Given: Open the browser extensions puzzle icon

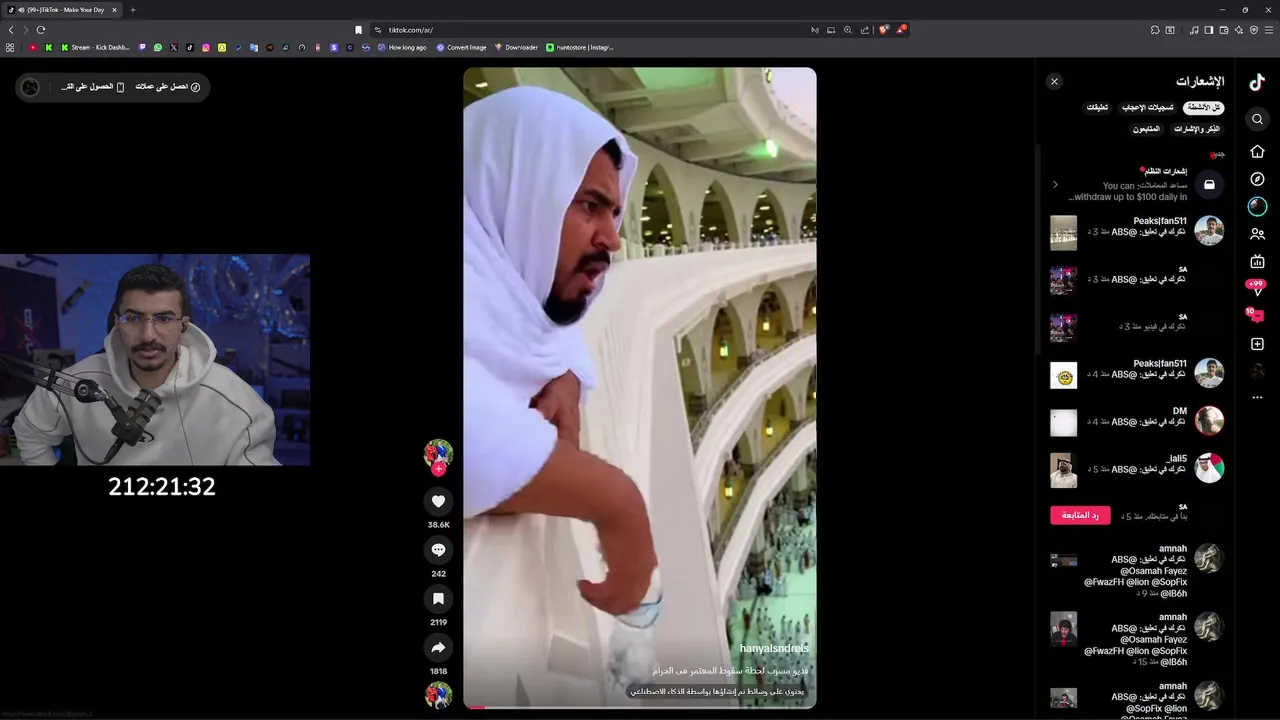Looking at the screenshot, I should coord(1155,30).
